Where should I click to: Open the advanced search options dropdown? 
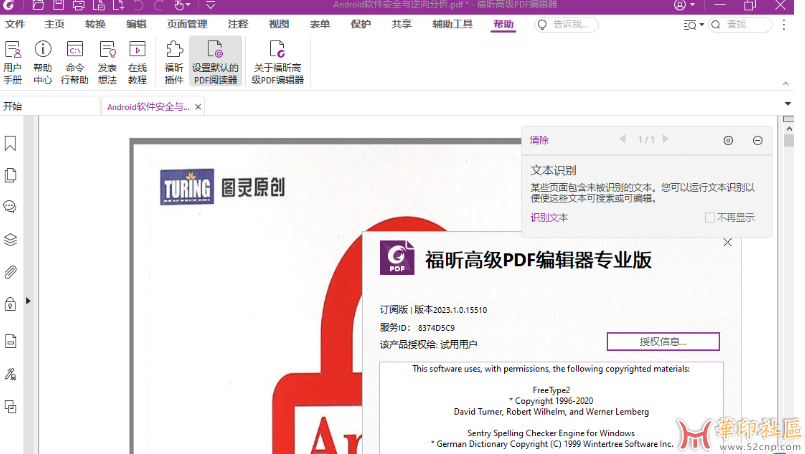pyautogui.click(x=694, y=25)
